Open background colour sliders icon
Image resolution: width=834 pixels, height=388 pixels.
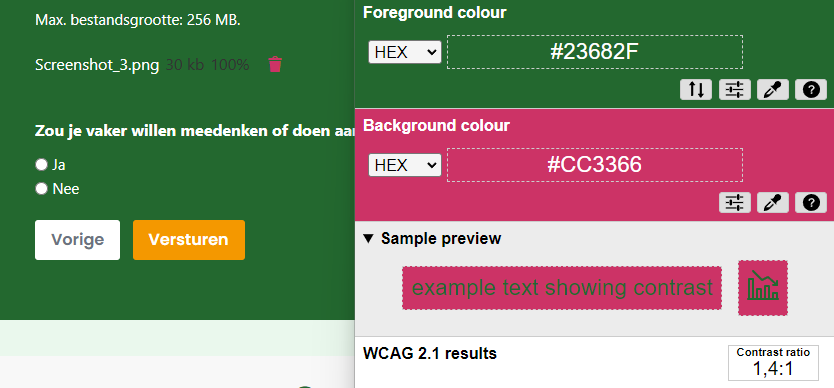point(735,203)
